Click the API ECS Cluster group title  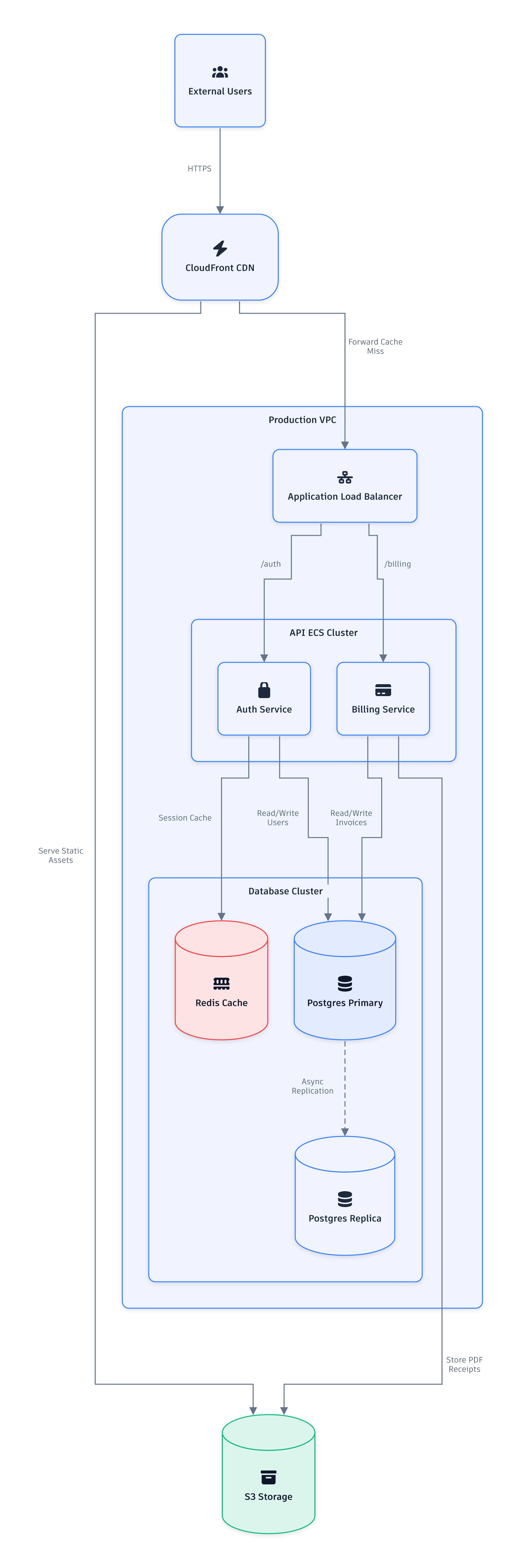pos(323,633)
